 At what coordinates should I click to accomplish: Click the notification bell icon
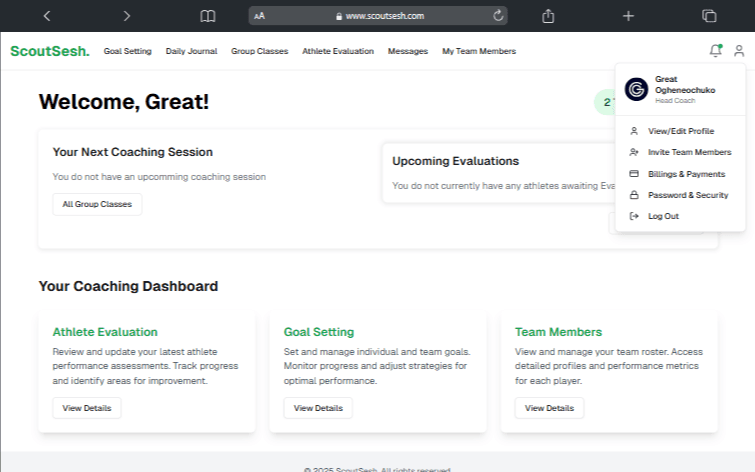[714, 51]
